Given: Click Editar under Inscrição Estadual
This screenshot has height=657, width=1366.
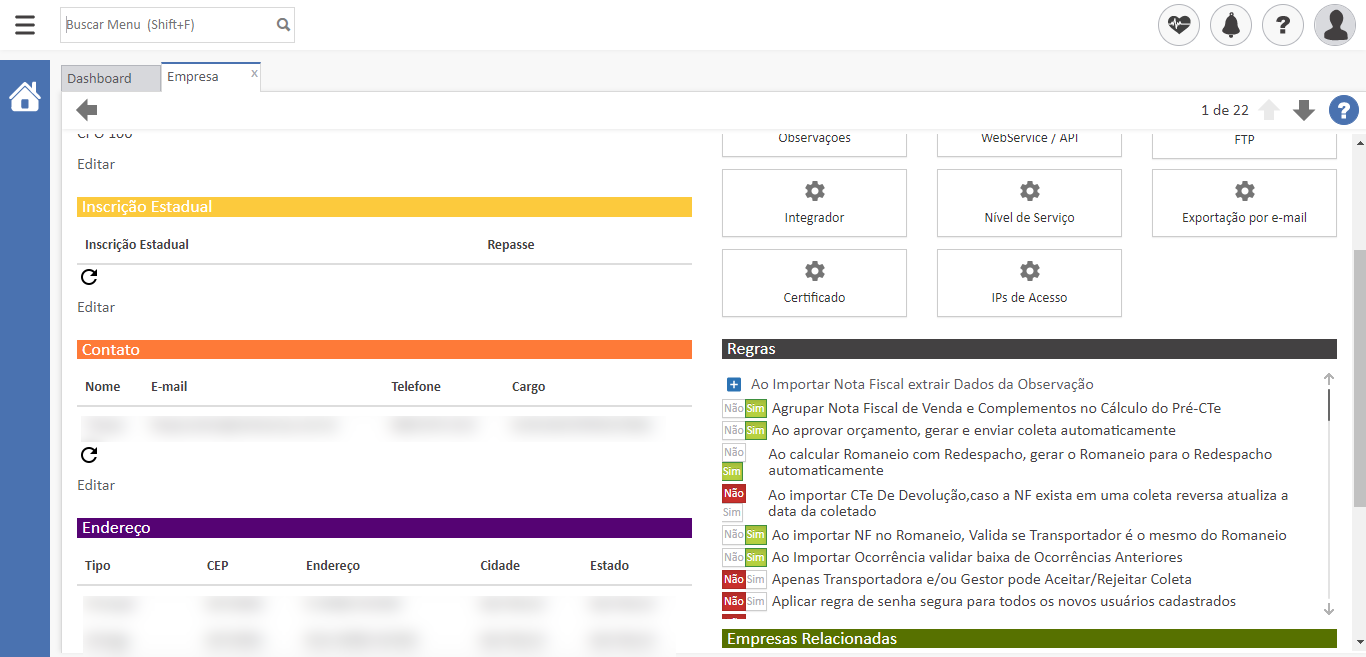Looking at the screenshot, I should point(96,307).
